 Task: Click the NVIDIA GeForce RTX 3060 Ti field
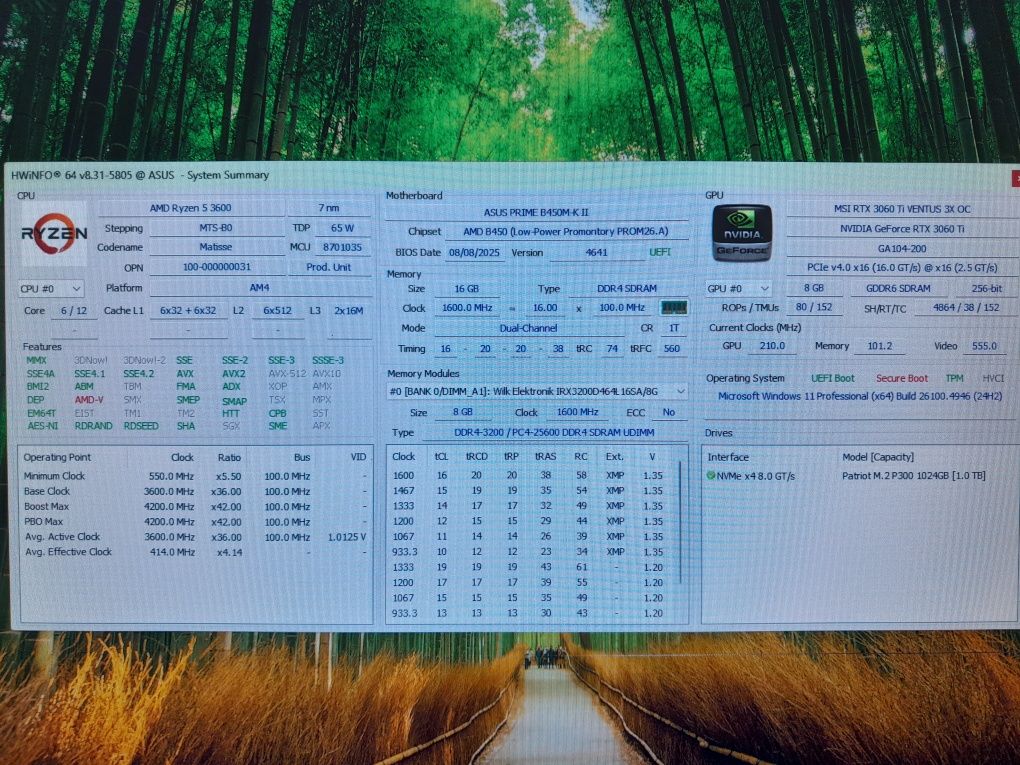pos(902,228)
